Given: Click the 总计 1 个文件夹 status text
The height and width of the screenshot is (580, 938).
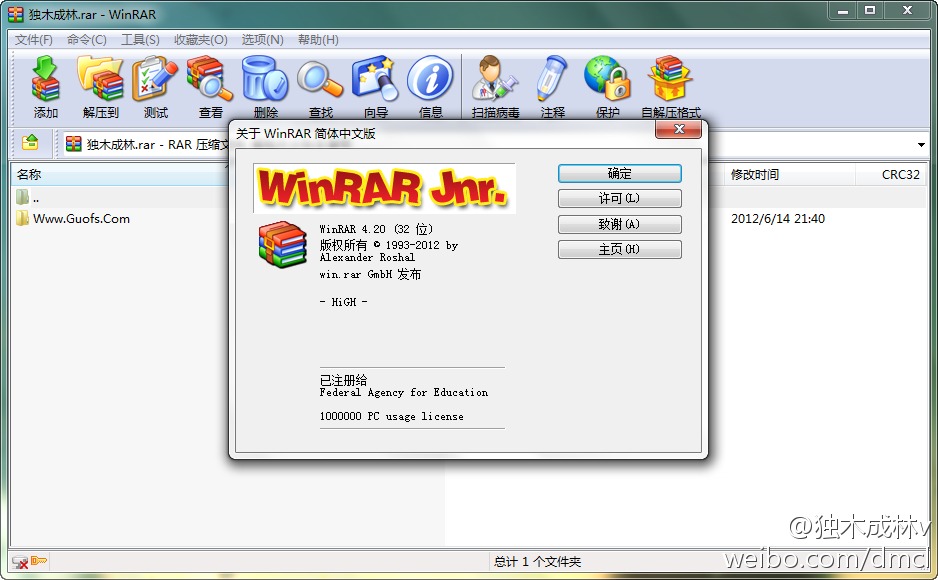Looking at the screenshot, I should pos(537,561).
